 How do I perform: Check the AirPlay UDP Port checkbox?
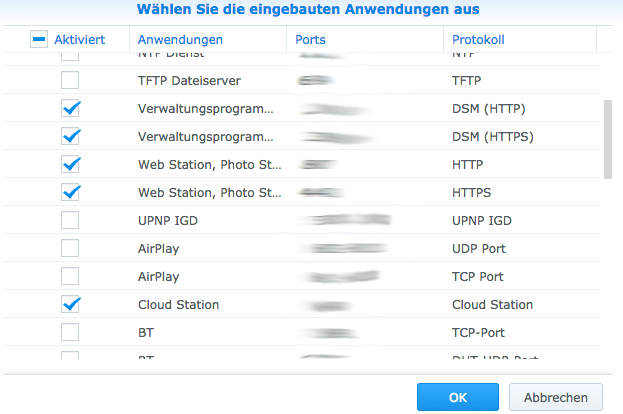[70, 248]
